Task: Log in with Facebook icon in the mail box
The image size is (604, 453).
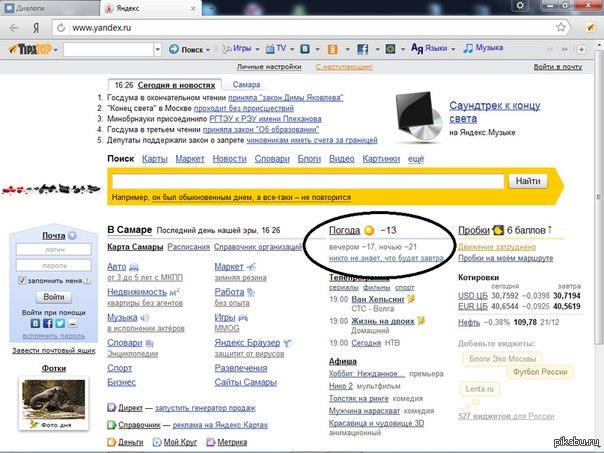Action: 47,323
